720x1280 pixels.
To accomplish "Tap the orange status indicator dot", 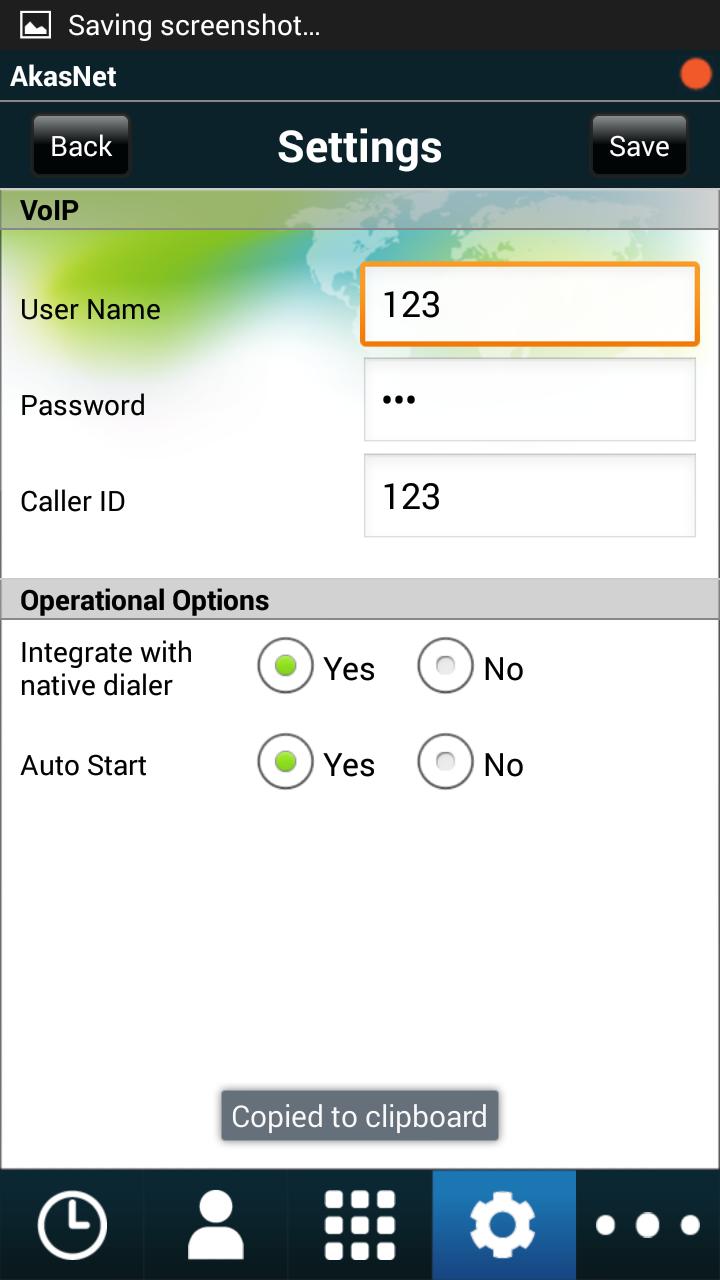I will click(x=695, y=75).
